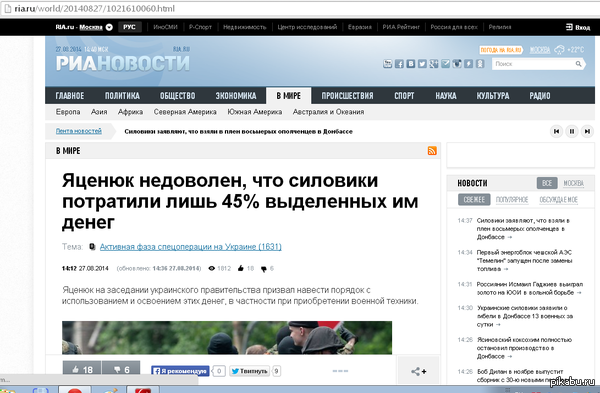Viewport: 600px width, 393px height.
Task: Click the thumbs down 6 button
Action: 121,369
